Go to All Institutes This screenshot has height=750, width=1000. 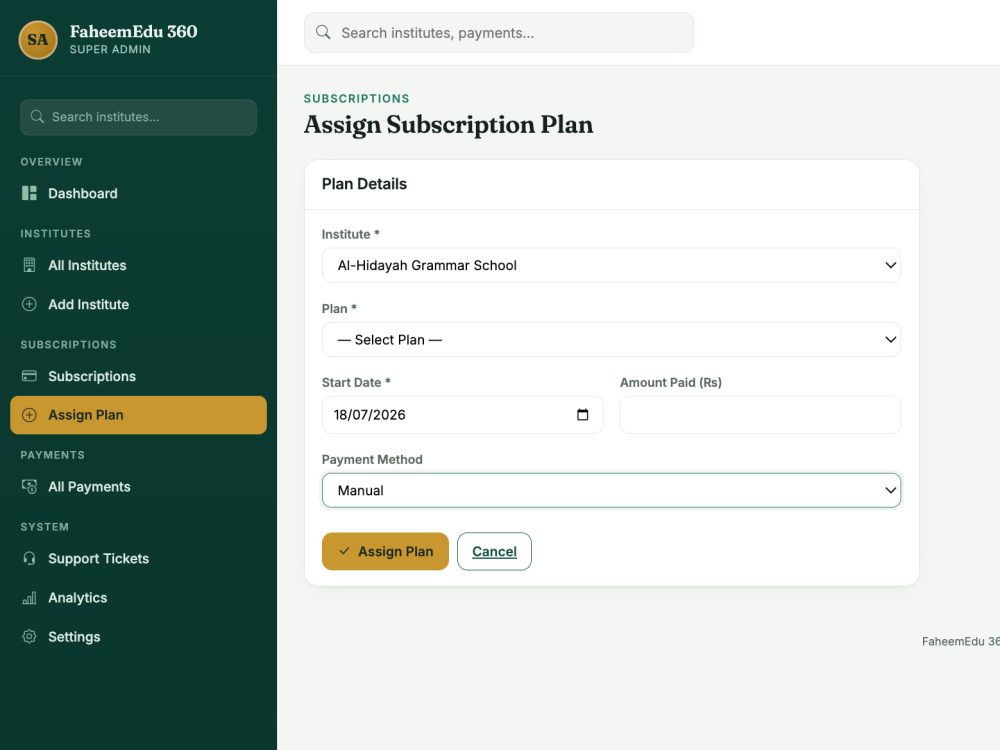click(x=138, y=265)
